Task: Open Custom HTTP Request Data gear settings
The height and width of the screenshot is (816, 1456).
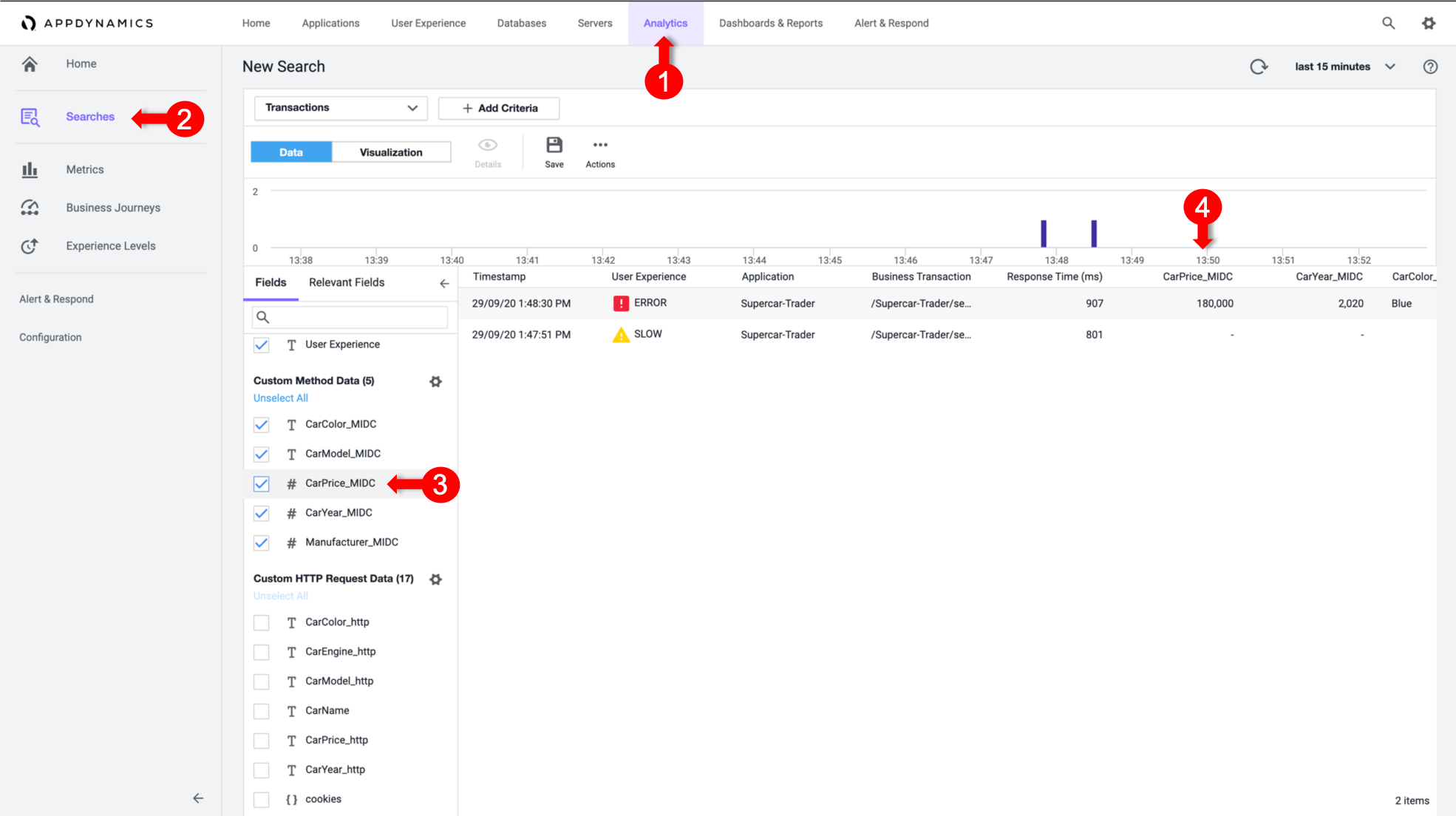Action: tap(436, 579)
